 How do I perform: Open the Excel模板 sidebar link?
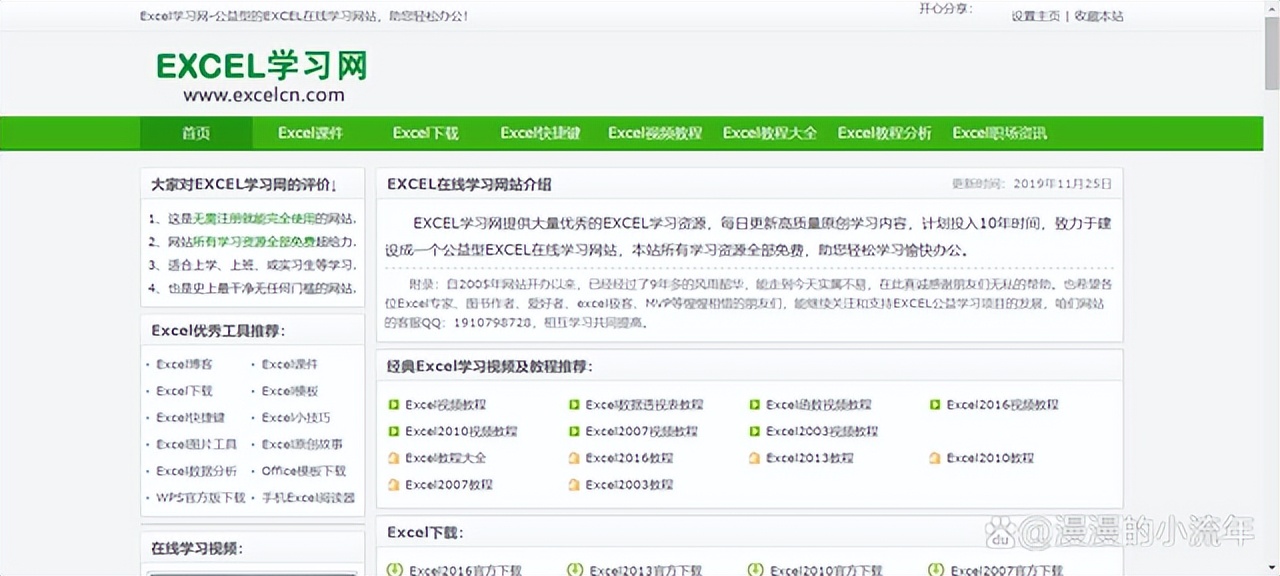[x=290, y=391]
